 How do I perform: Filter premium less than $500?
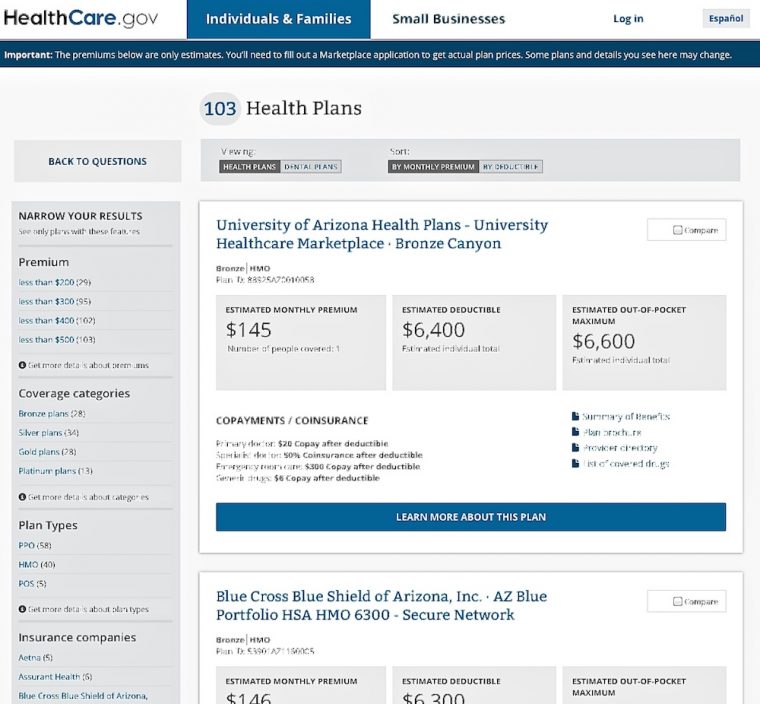(57, 340)
